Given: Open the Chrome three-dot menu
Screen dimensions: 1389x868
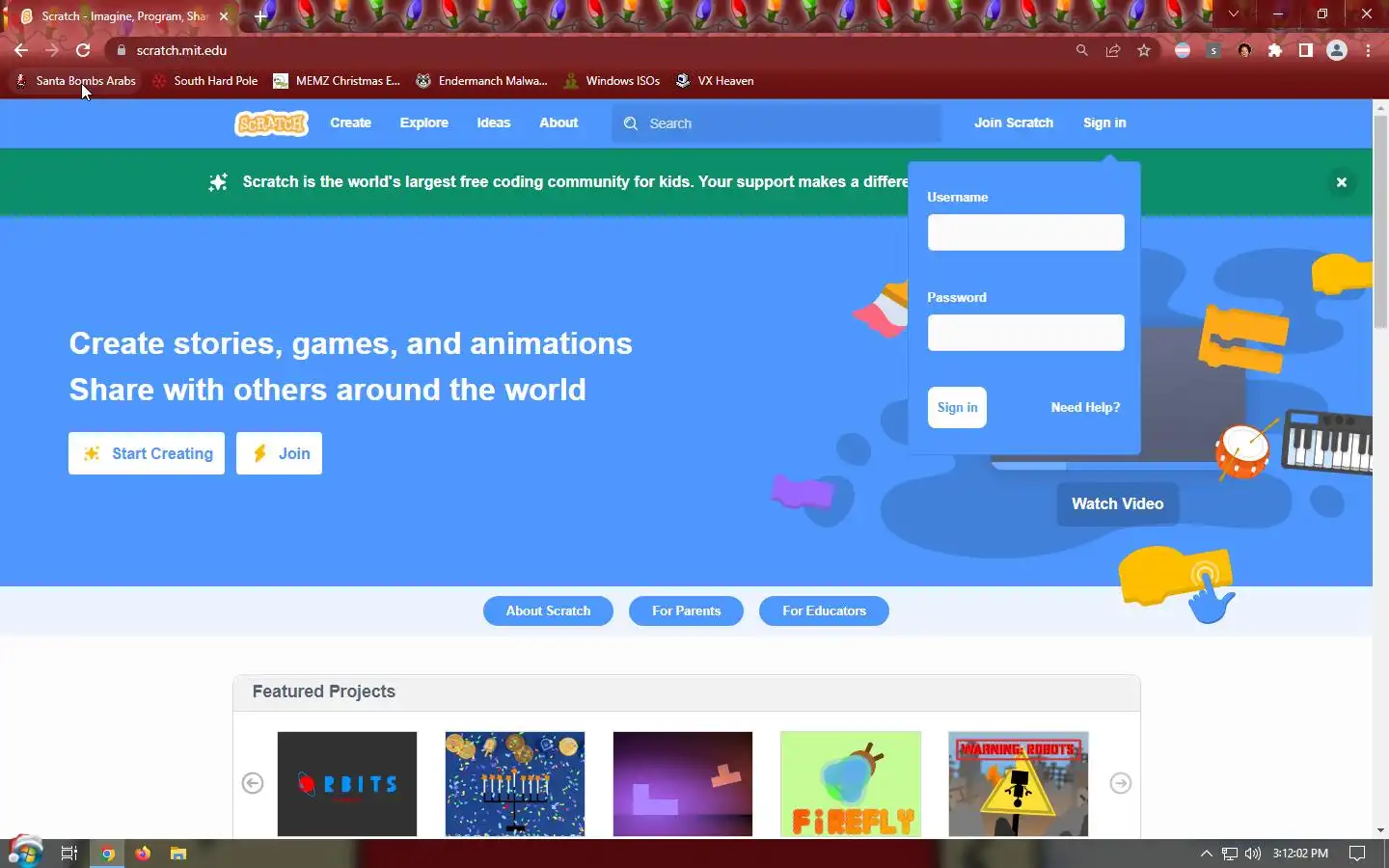Looking at the screenshot, I should point(1368,50).
